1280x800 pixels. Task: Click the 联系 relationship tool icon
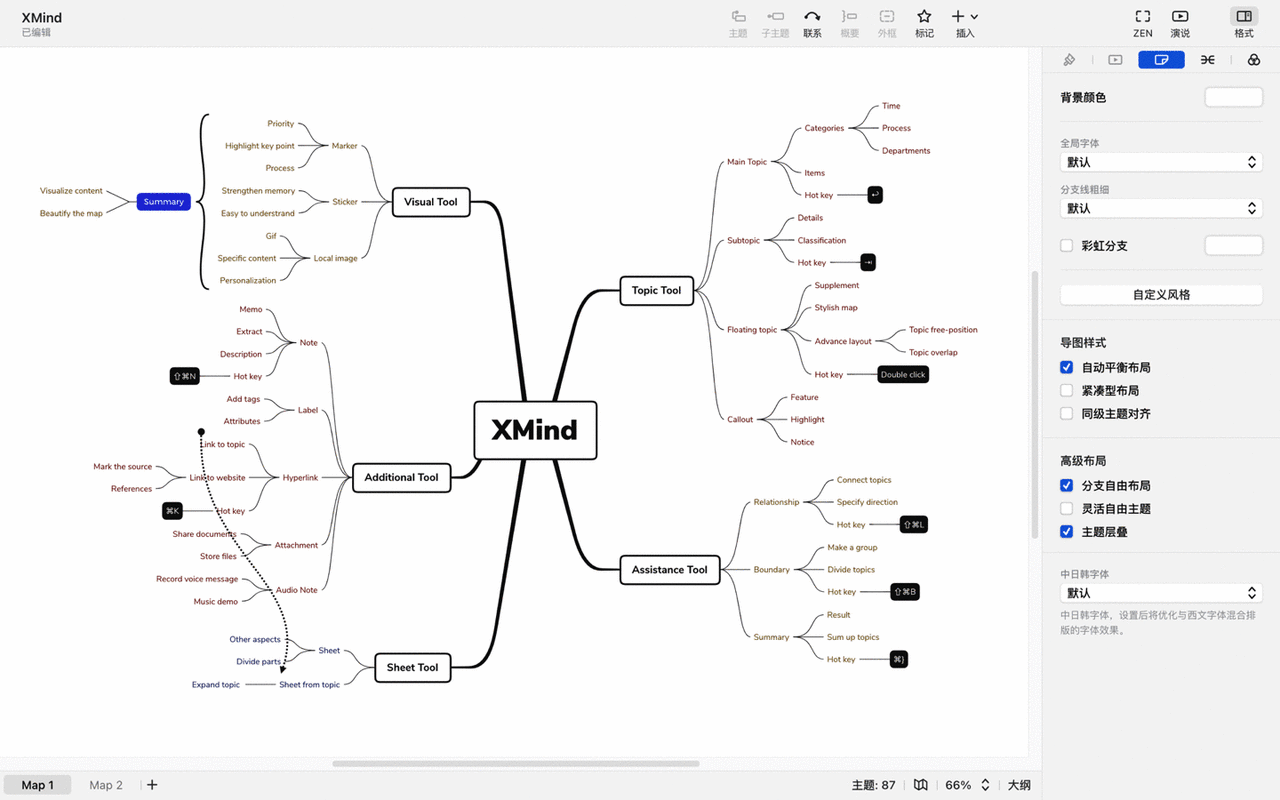pyautogui.click(x=812, y=17)
